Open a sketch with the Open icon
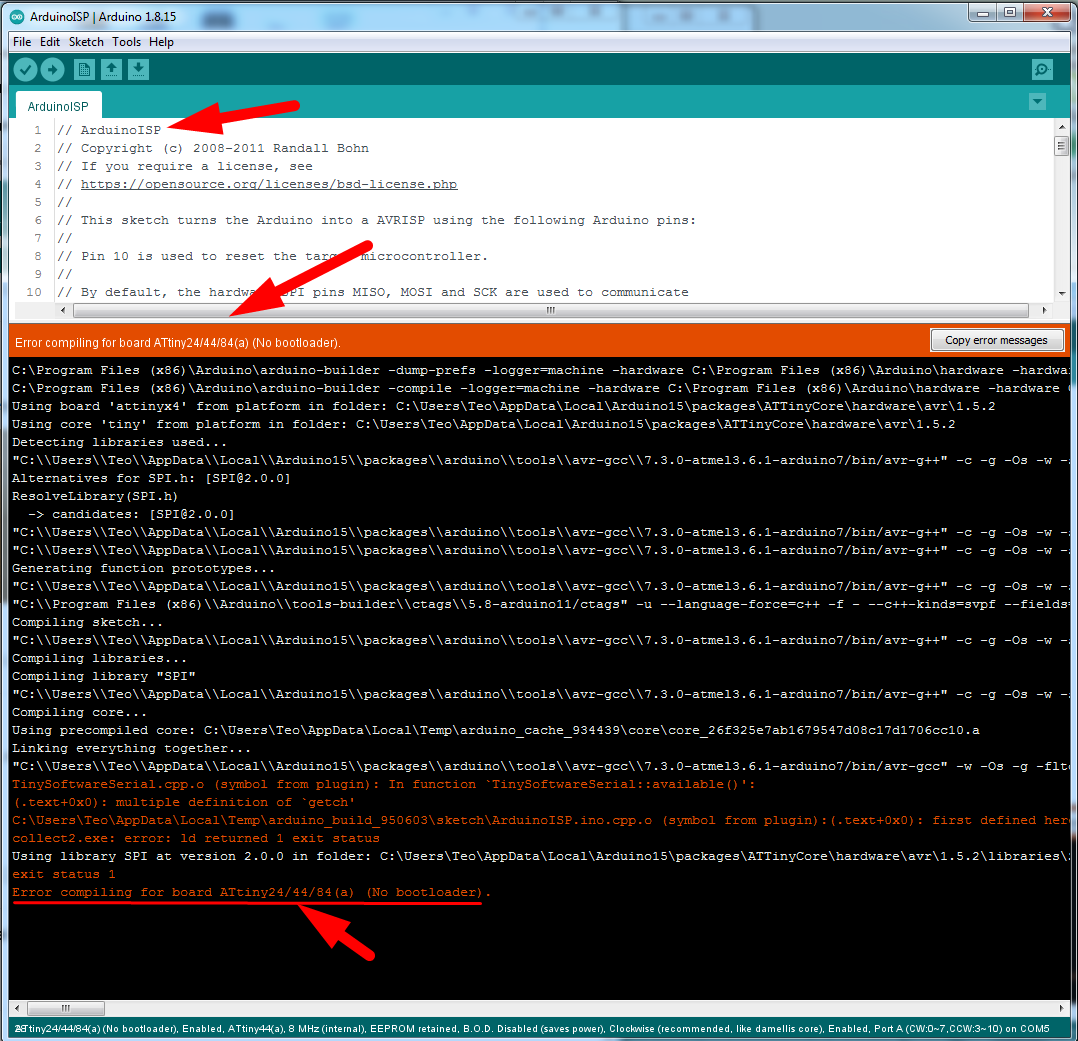The width and height of the screenshot is (1078, 1041). [x=111, y=69]
